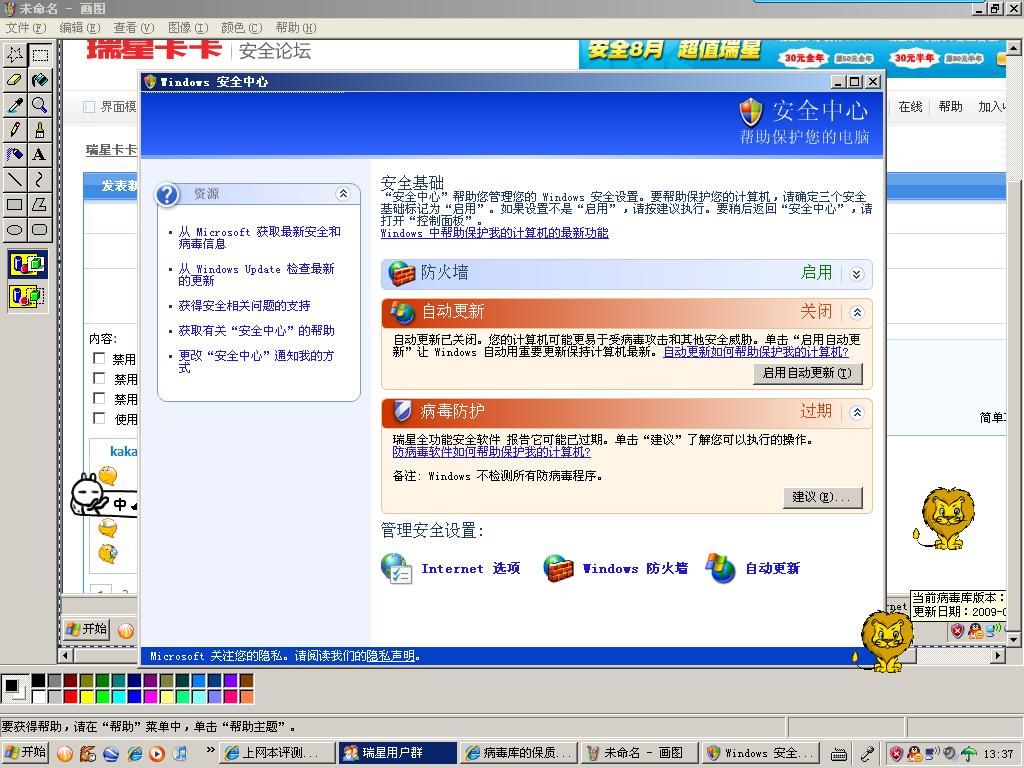Image resolution: width=1024 pixels, height=768 pixels.
Task: Switch to Windows 安全 taskbar button
Action: point(760,753)
